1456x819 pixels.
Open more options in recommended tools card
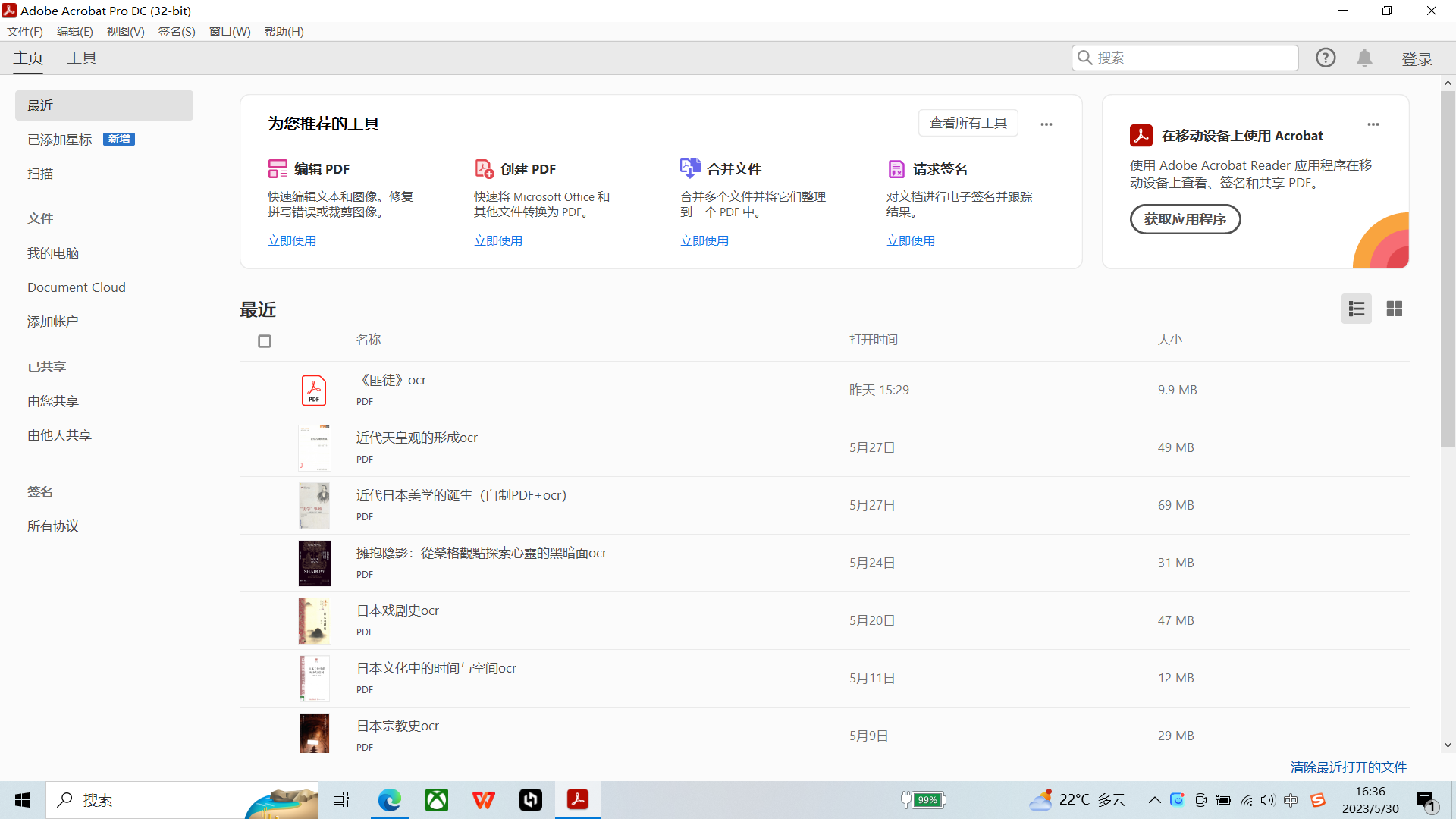pyautogui.click(x=1046, y=124)
